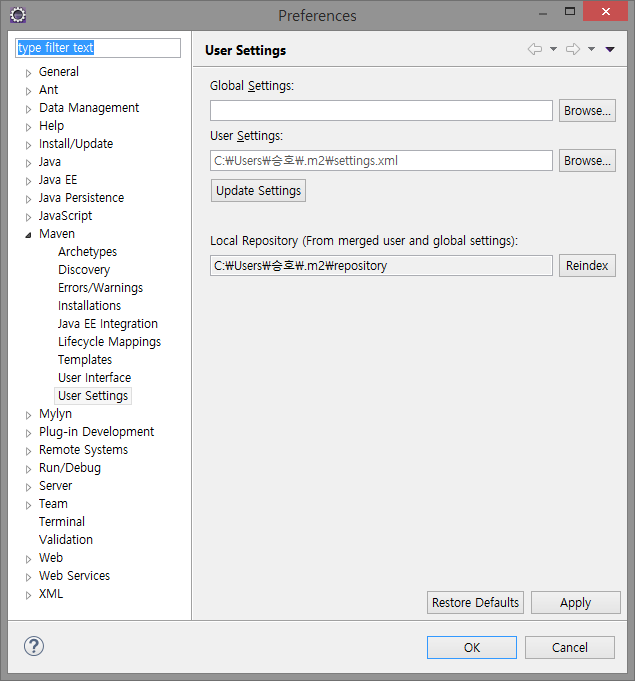635x681 pixels.
Task: Click Restore Defaults button
Action: tap(475, 603)
